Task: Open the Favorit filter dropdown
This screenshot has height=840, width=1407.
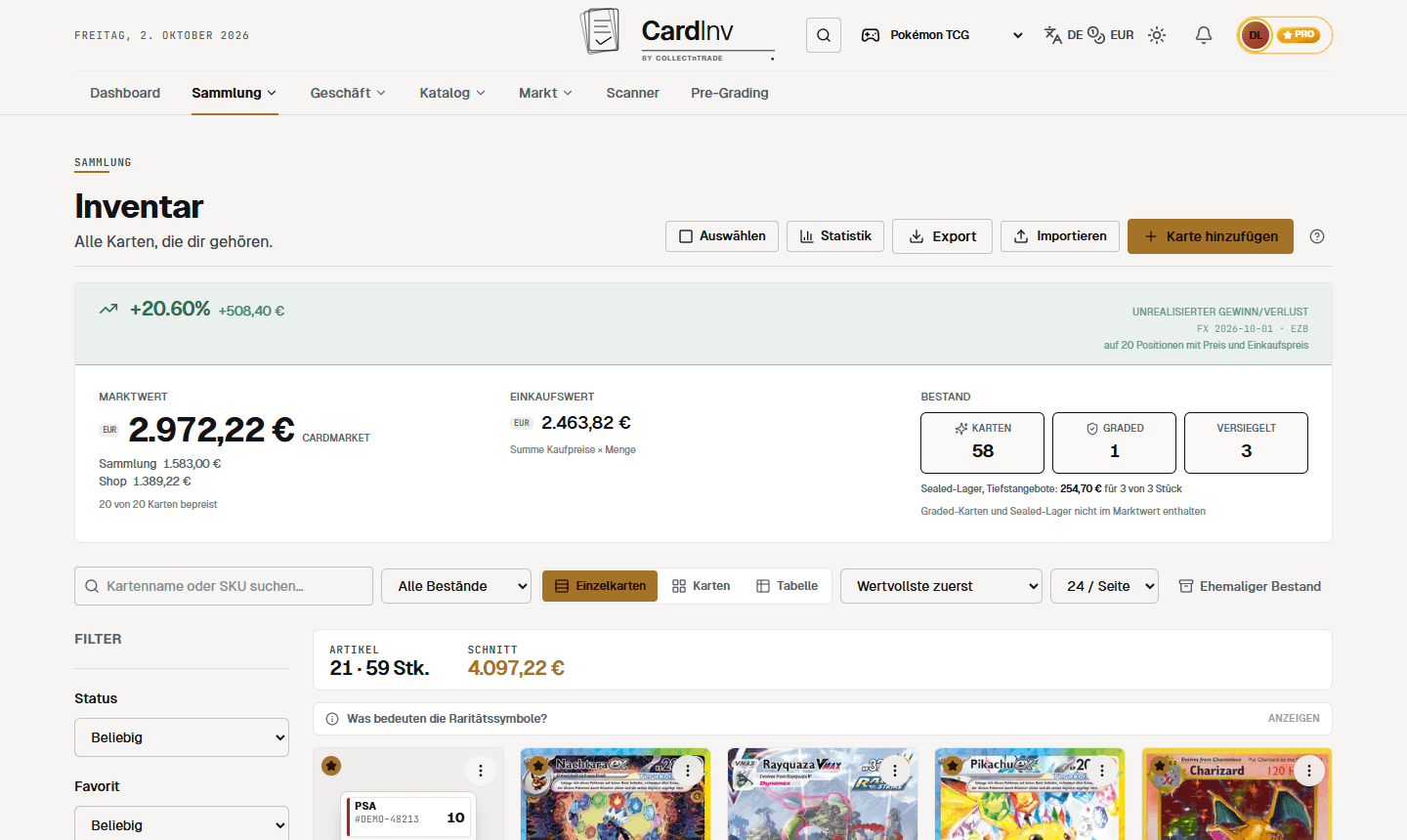Action: pos(182,823)
